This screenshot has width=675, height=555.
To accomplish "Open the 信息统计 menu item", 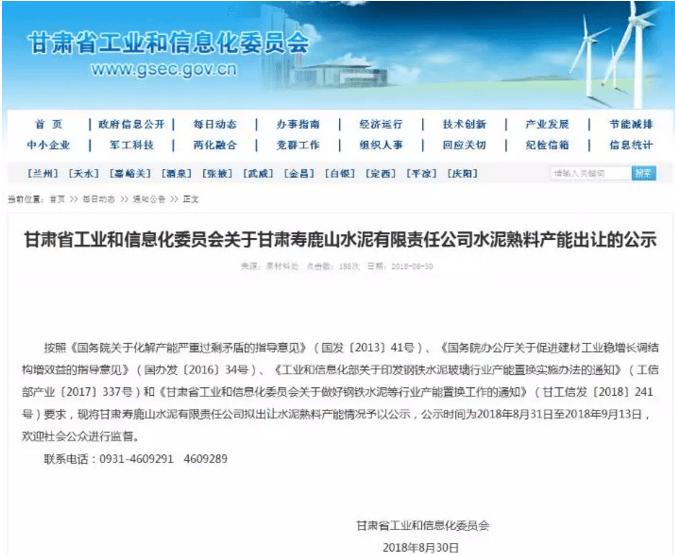I will (x=631, y=145).
